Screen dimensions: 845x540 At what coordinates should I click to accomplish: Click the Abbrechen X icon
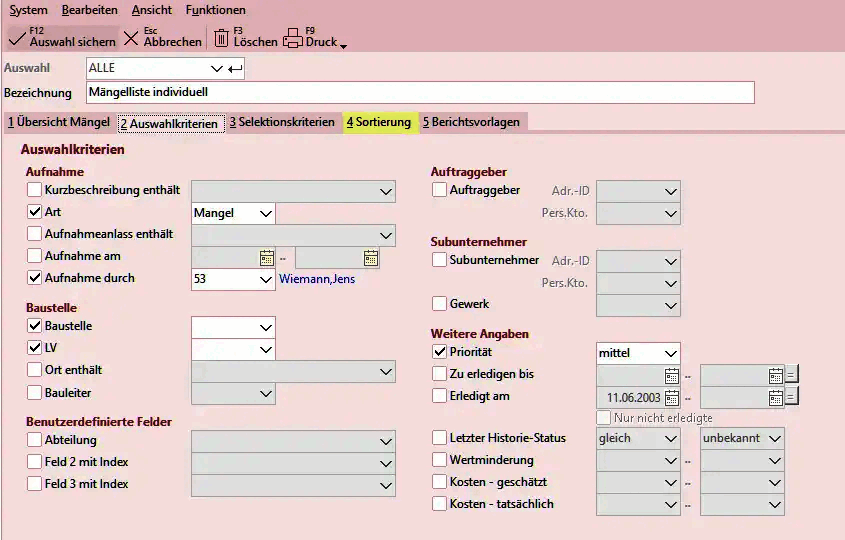click(x=131, y=38)
